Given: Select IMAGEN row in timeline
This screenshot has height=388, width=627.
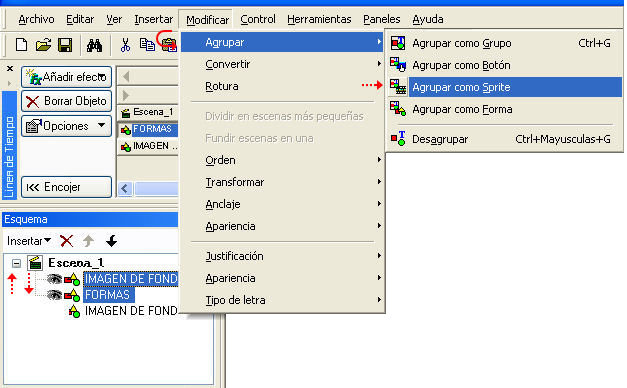Looking at the screenshot, I should tap(148, 146).
